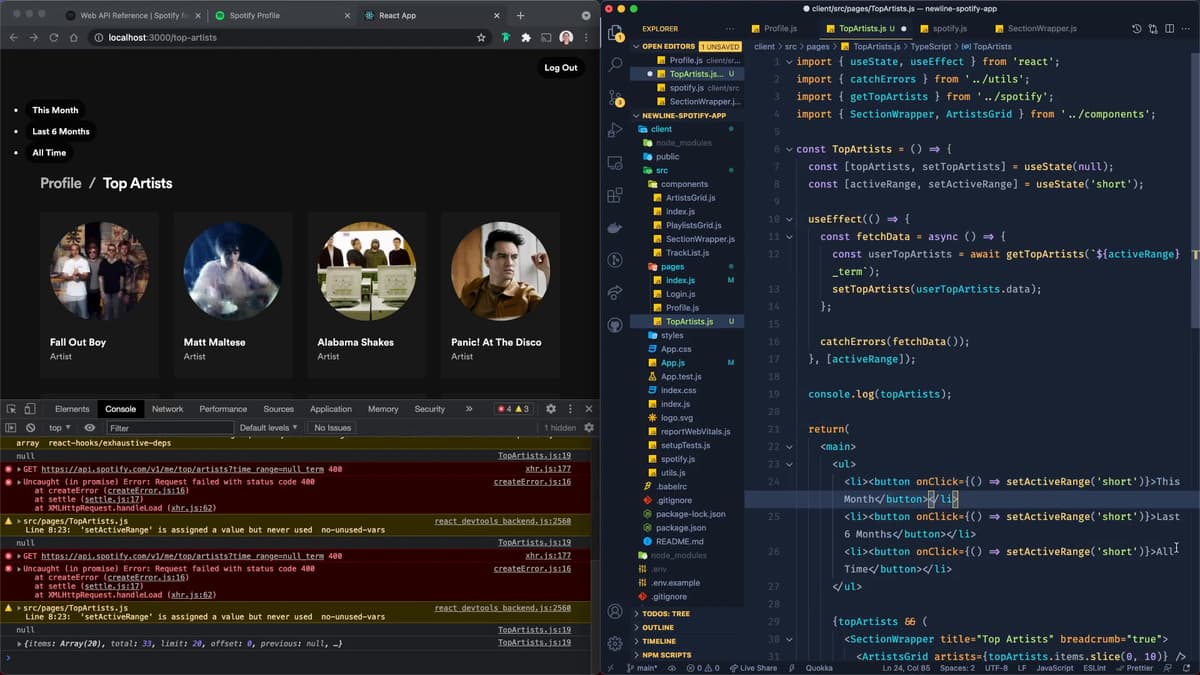The image size is (1200, 675).
Task: Open Fall Out Boy artist thumbnail
Action: [x=99, y=271]
